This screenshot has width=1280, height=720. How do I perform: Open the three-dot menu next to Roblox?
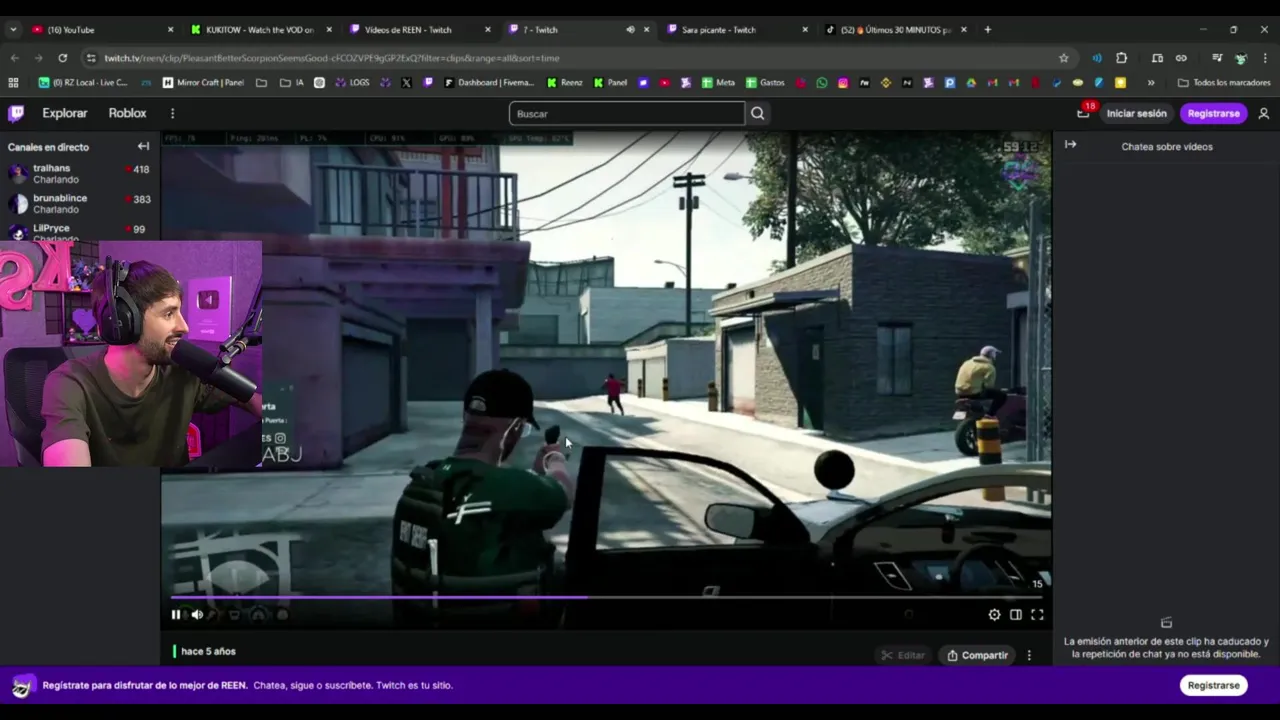tap(172, 113)
